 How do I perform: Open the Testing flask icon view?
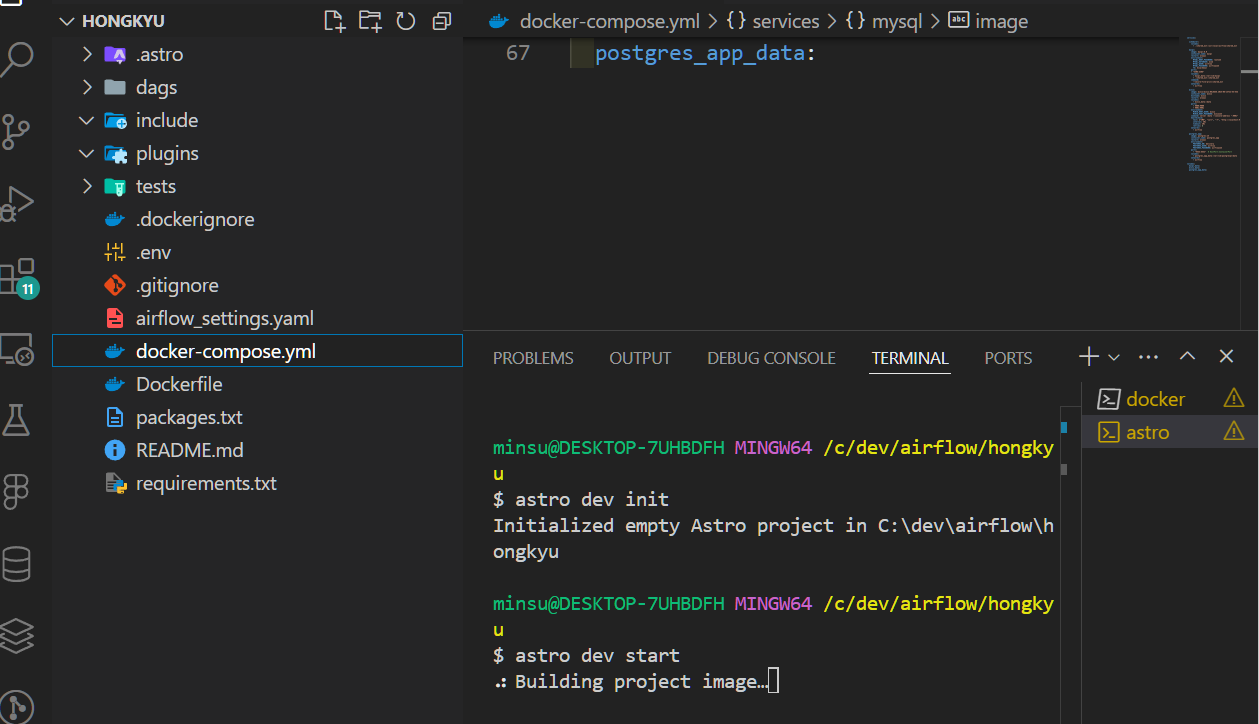17,420
